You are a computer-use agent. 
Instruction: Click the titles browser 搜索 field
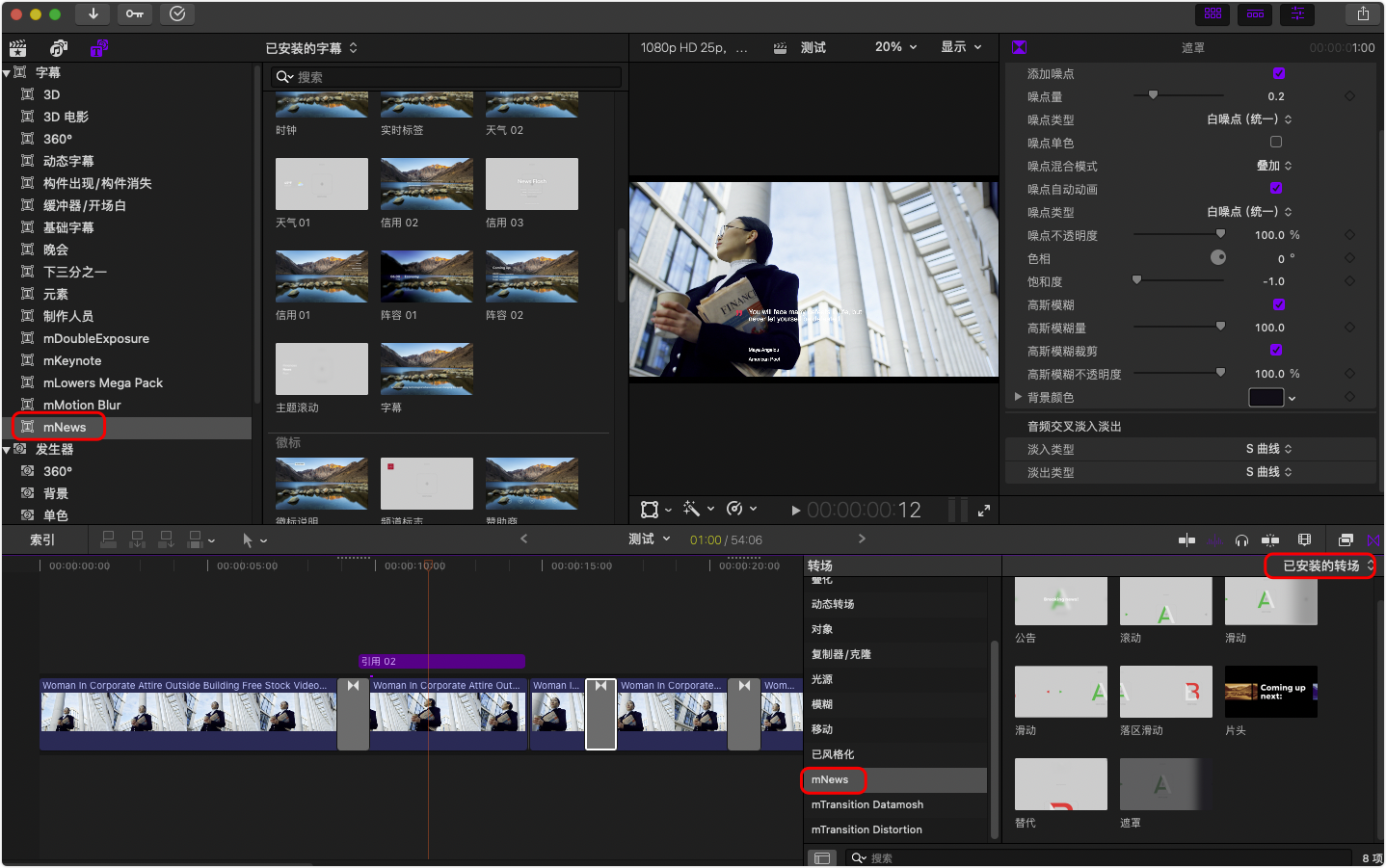pyautogui.click(x=447, y=77)
